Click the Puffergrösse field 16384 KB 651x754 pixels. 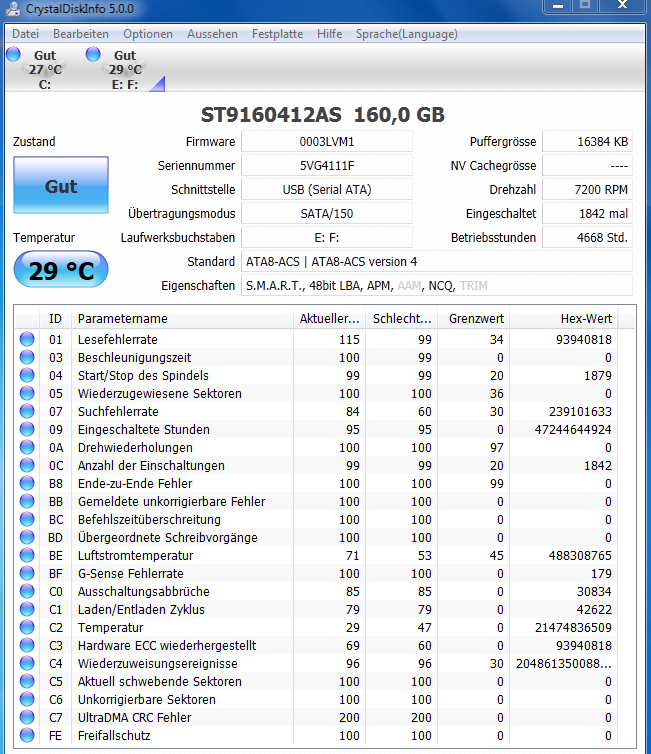point(588,141)
